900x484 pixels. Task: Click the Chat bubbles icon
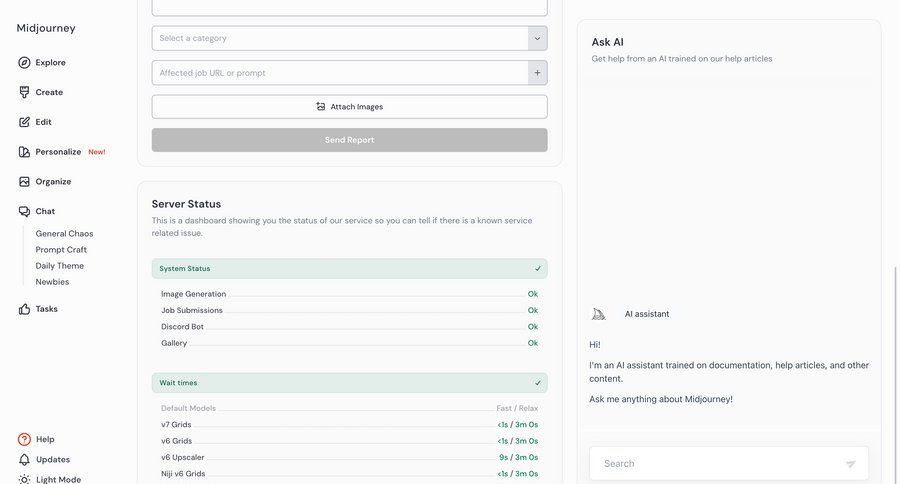24,211
